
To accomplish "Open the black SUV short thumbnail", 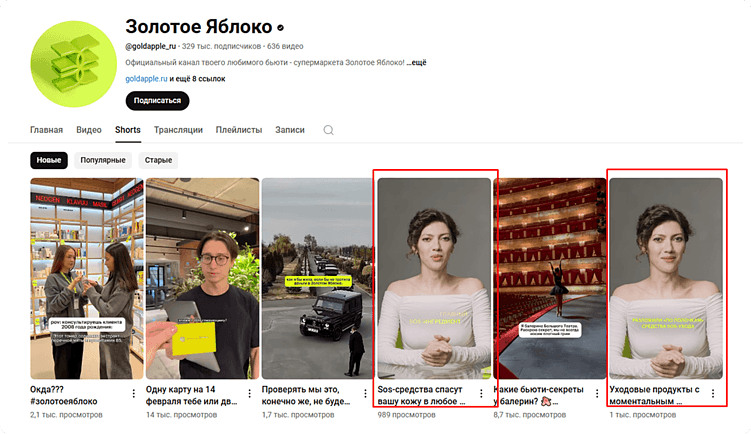I will tap(317, 279).
